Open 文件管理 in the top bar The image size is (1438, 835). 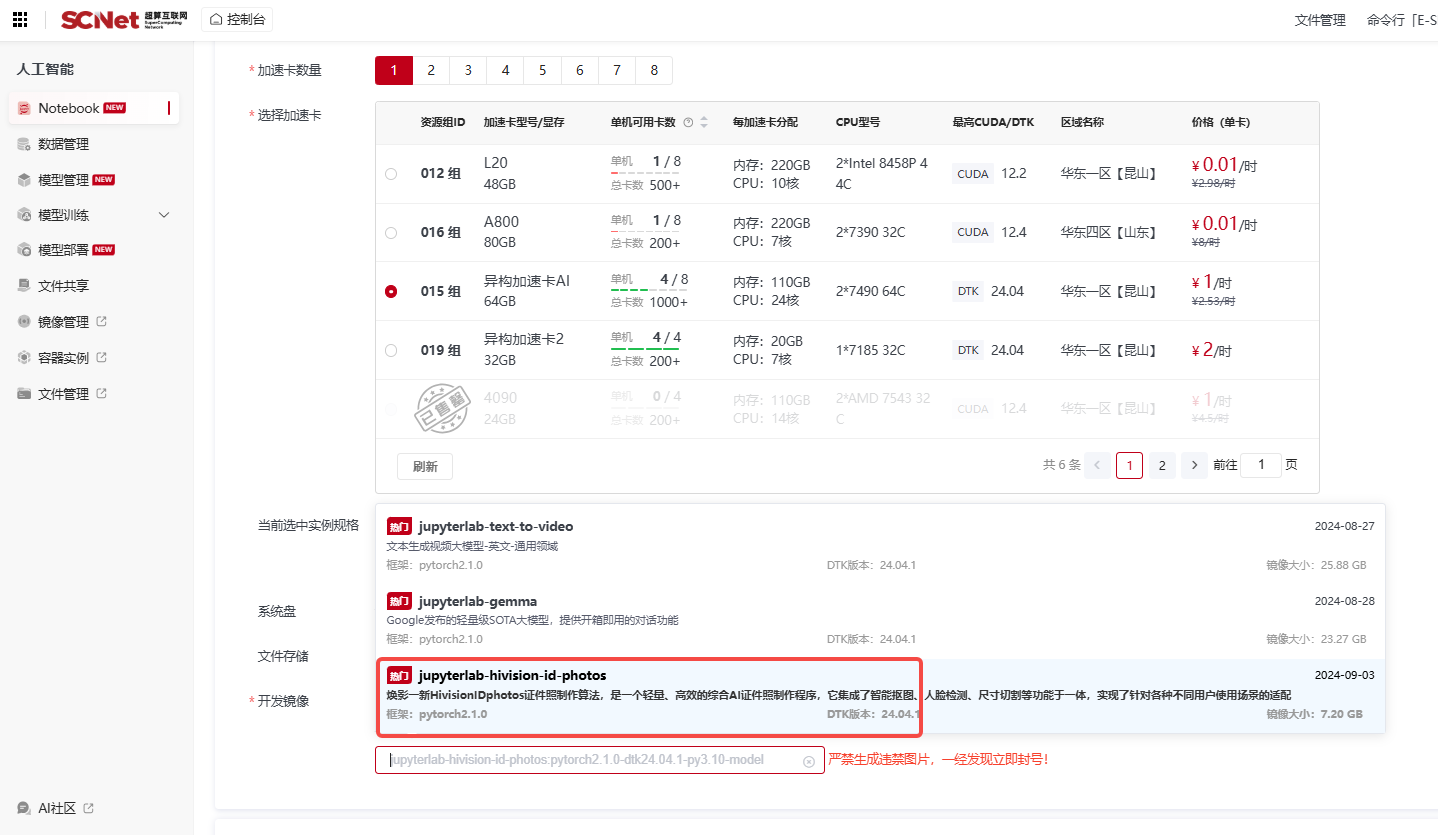(x=1320, y=20)
